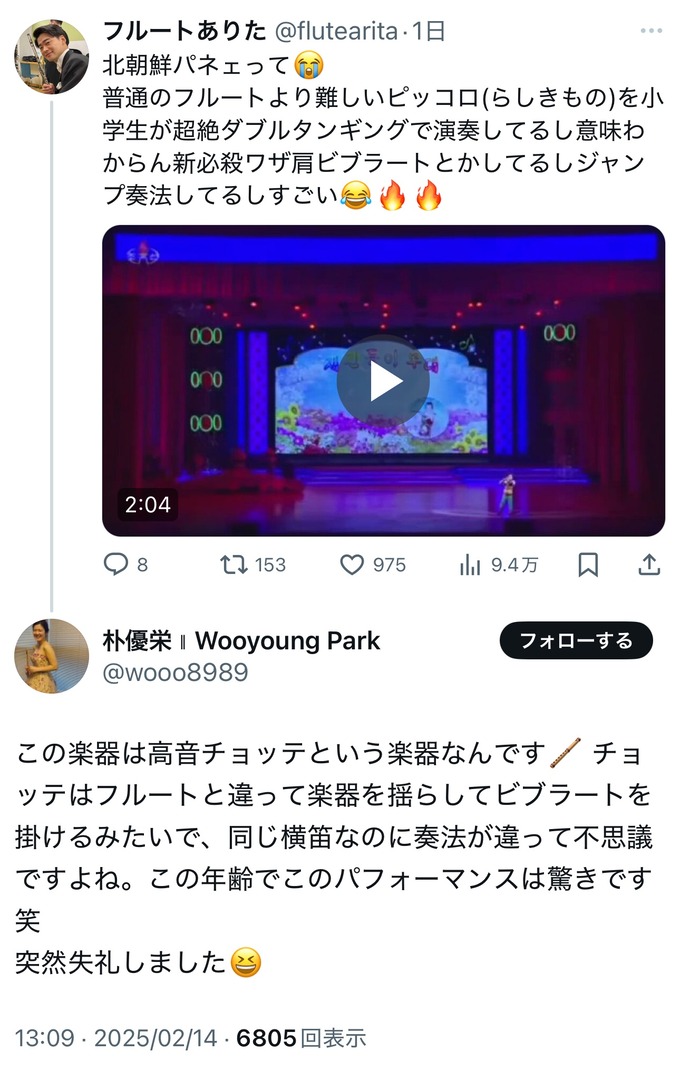The height and width of the screenshot is (1071, 680).
Task: Open フルートありた profile picture
Action: pyautogui.click(x=52, y=56)
